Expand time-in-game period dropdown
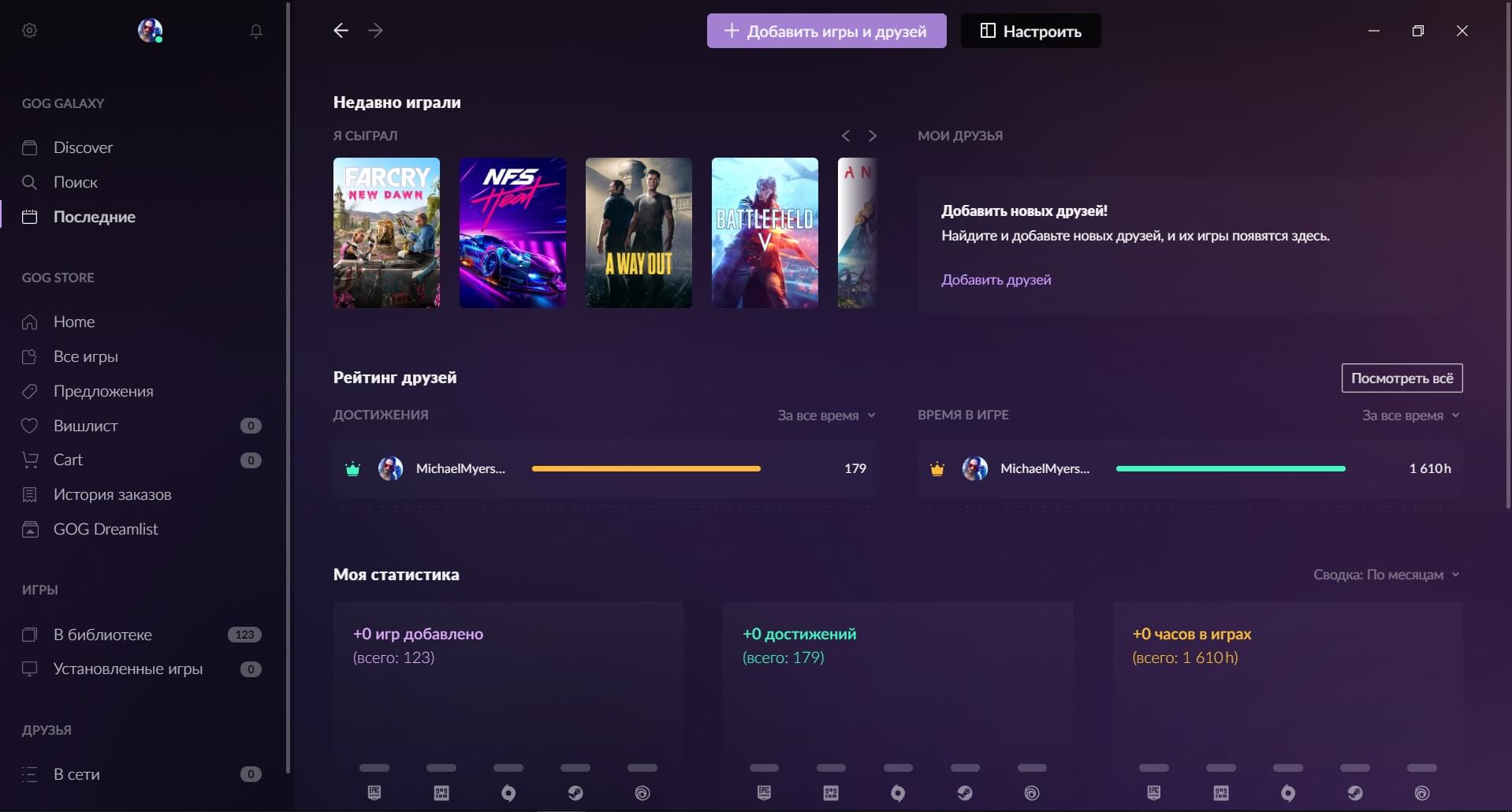This screenshot has height=812, width=1512. click(1410, 415)
